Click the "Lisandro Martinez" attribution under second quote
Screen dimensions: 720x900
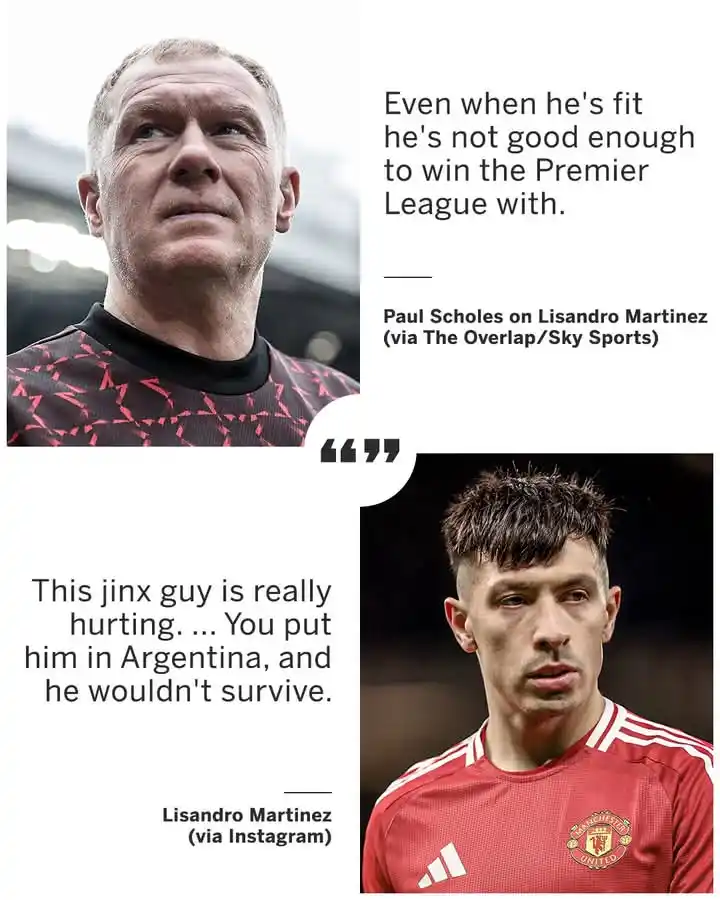247,814
